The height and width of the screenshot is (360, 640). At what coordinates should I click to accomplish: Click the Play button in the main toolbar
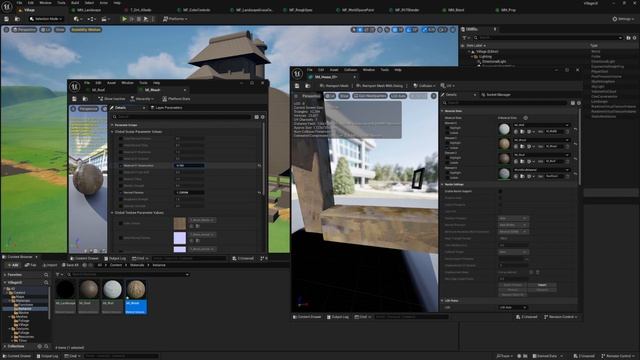tap(124, 19)
